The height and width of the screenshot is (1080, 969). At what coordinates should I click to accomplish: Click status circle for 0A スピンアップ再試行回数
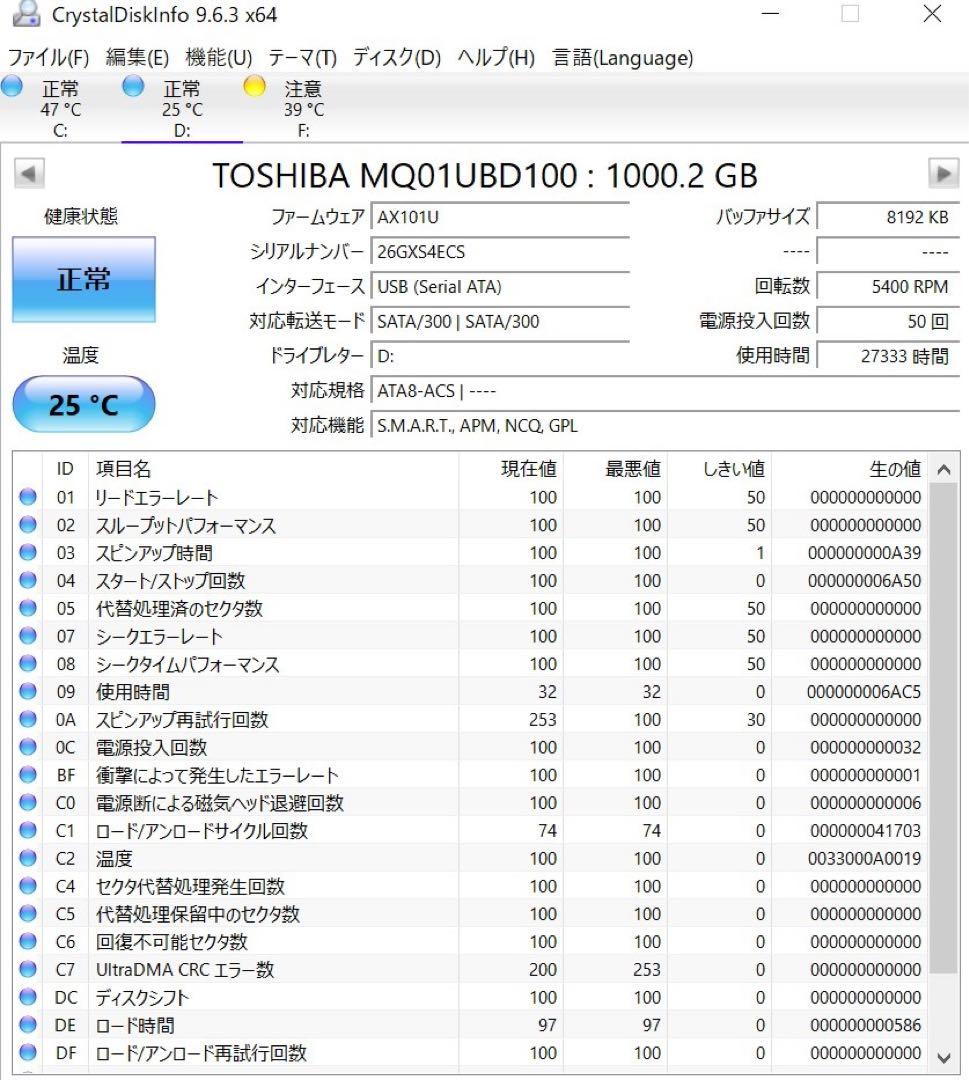point(28,719)
